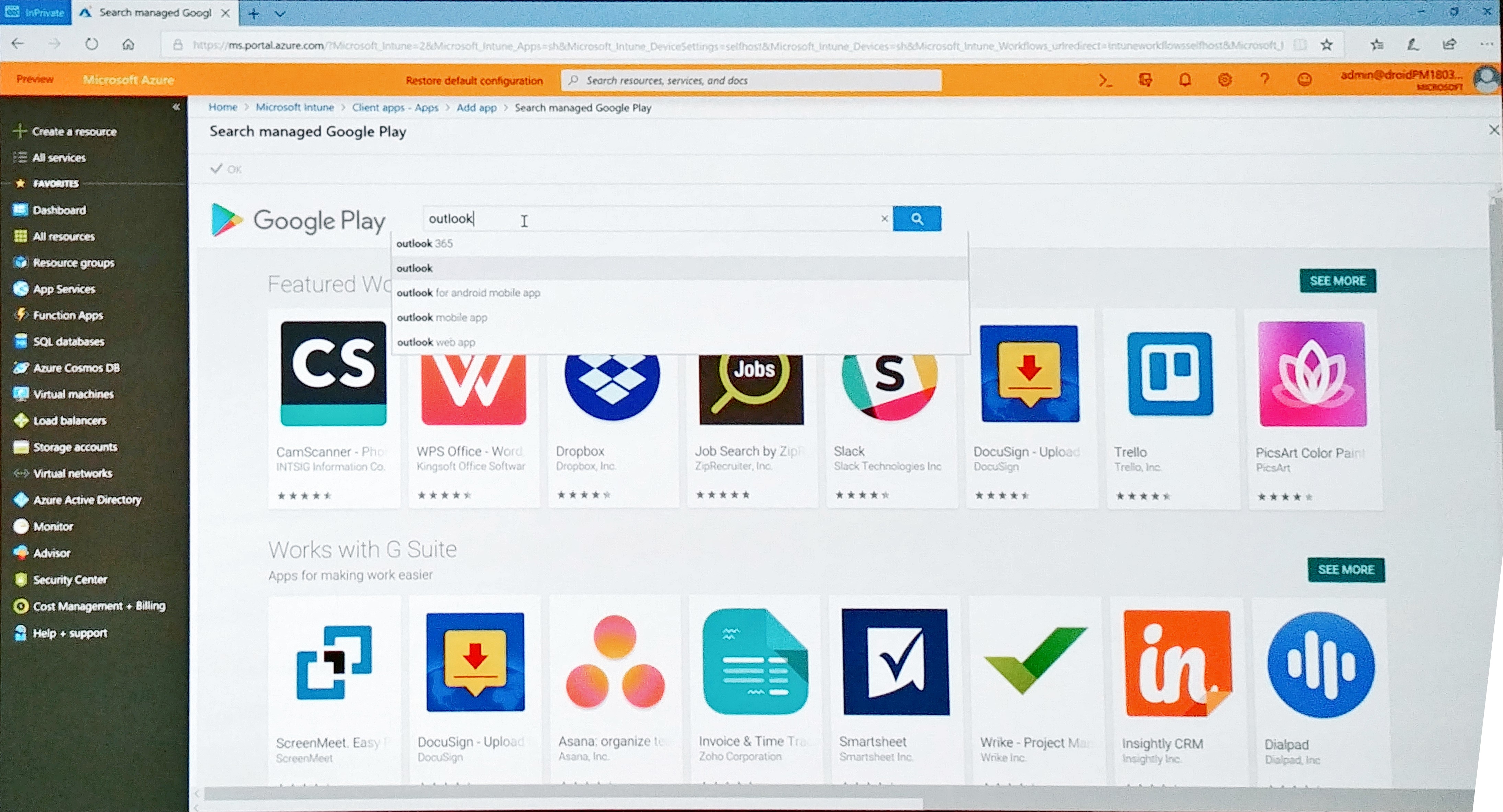Click SEE MORE for Works with G Suite
Viewport: 1503px width, 812px height.
tap(1345, 570)
